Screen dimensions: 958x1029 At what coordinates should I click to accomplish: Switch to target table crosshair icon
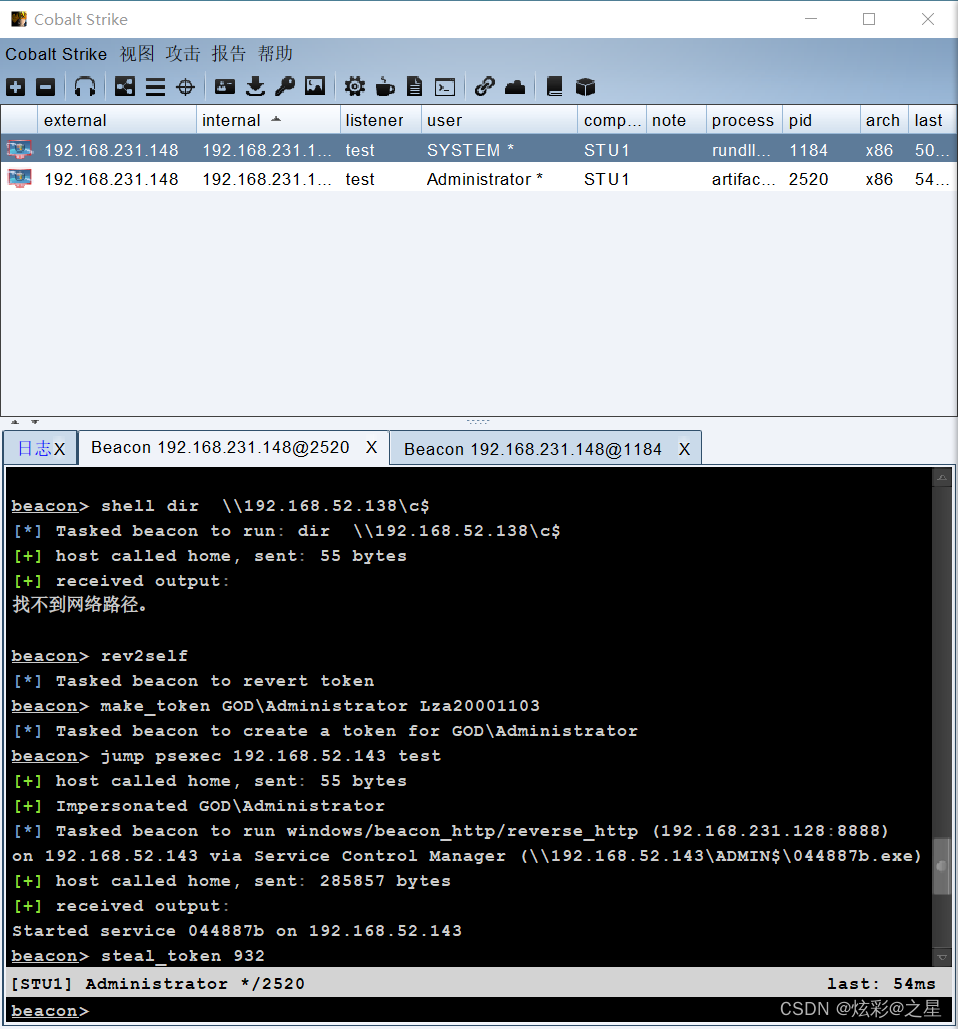[186, 87]
